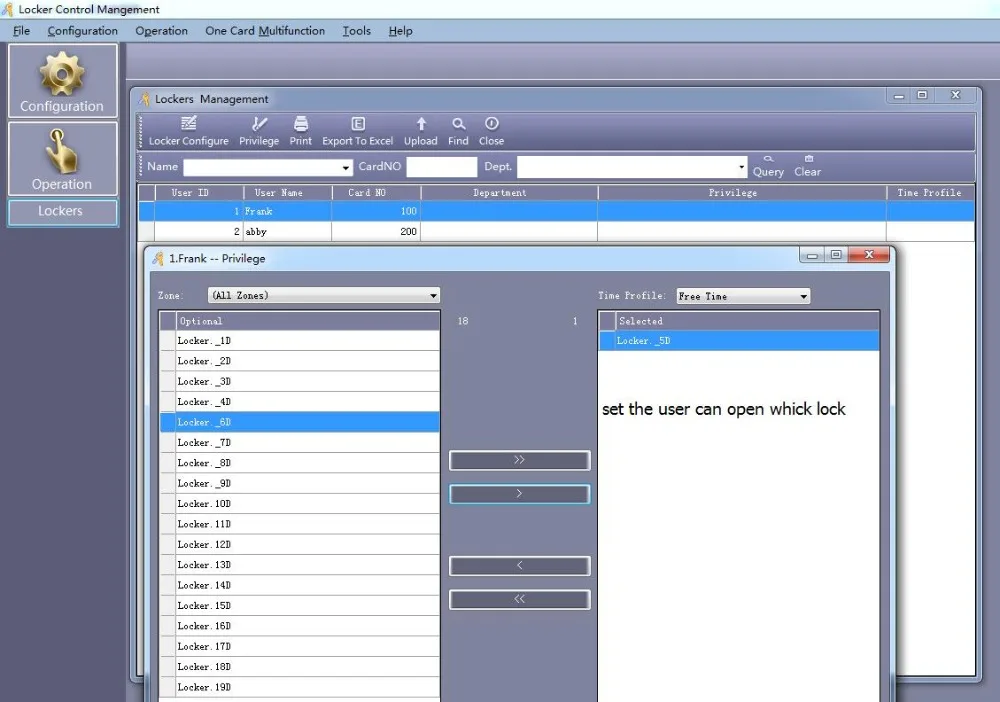The width and height of the screenshot is (1000, 702).
Task: Open the Configuration gear panel
Action: 62,80
